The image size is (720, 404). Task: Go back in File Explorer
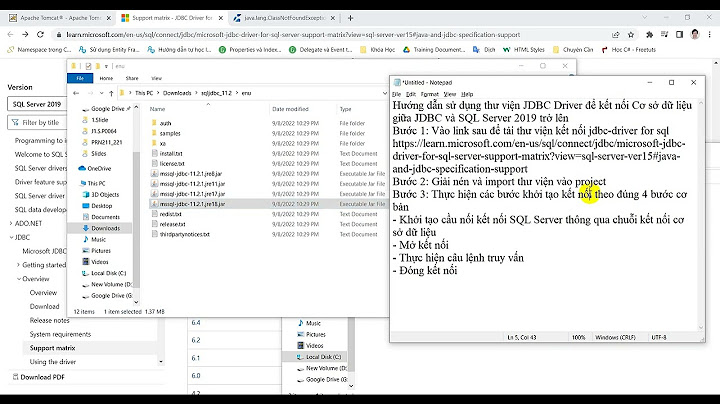(x=76, y=93)
